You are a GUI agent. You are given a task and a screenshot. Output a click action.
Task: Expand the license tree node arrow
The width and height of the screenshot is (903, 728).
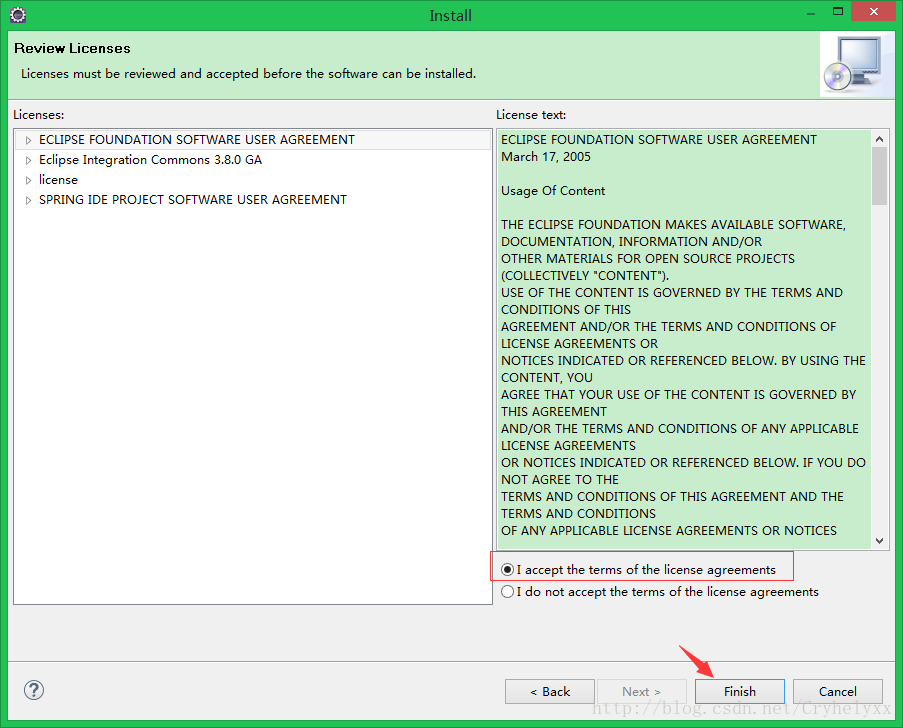pos(28,180)
